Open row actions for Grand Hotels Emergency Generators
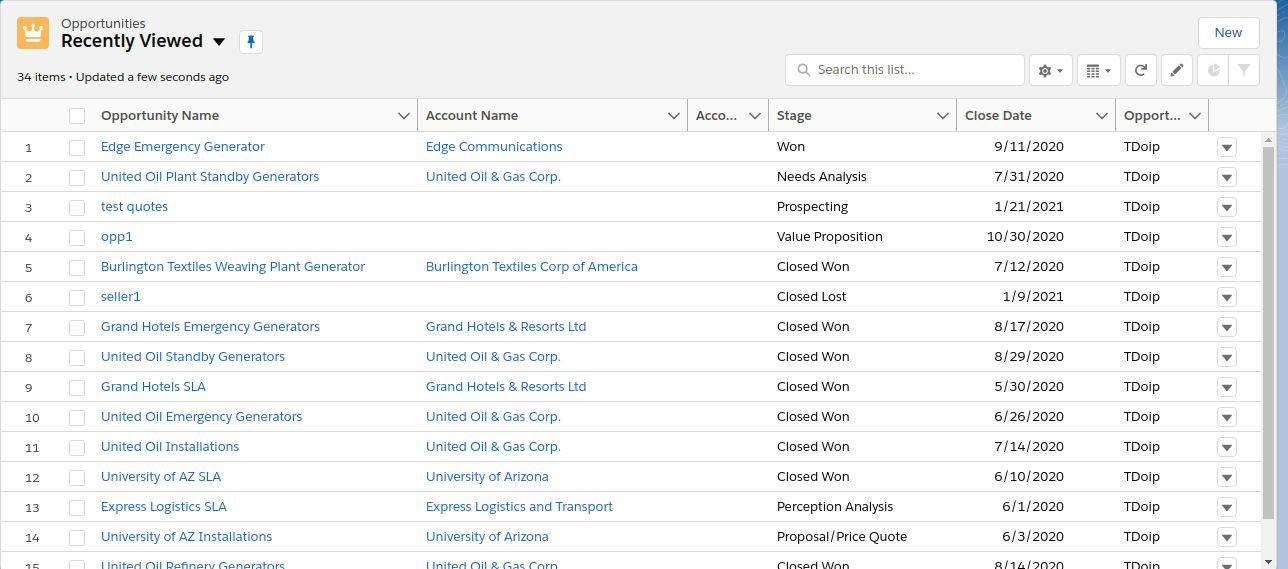 click(1227, 327)
